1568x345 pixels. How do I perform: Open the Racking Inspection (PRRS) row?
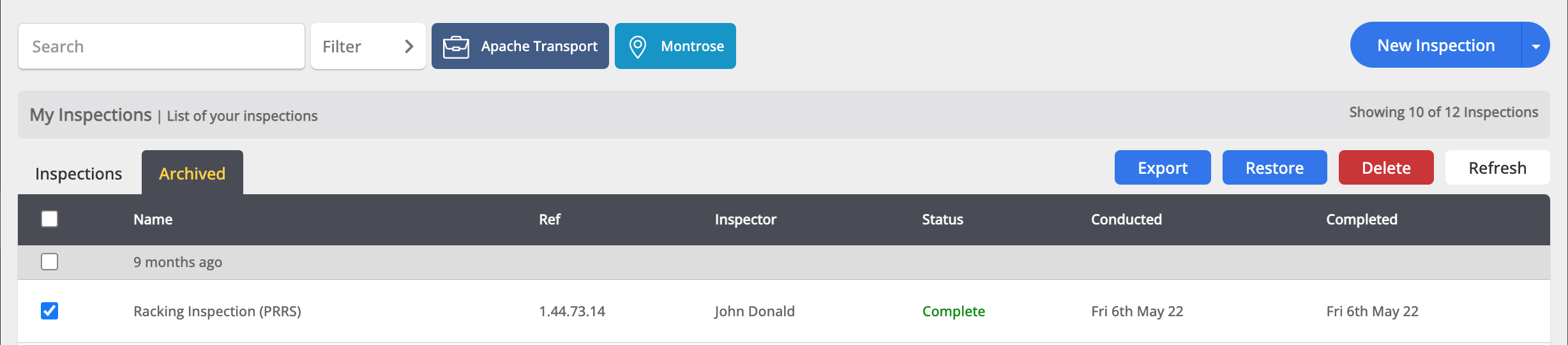tap(784, 311)
